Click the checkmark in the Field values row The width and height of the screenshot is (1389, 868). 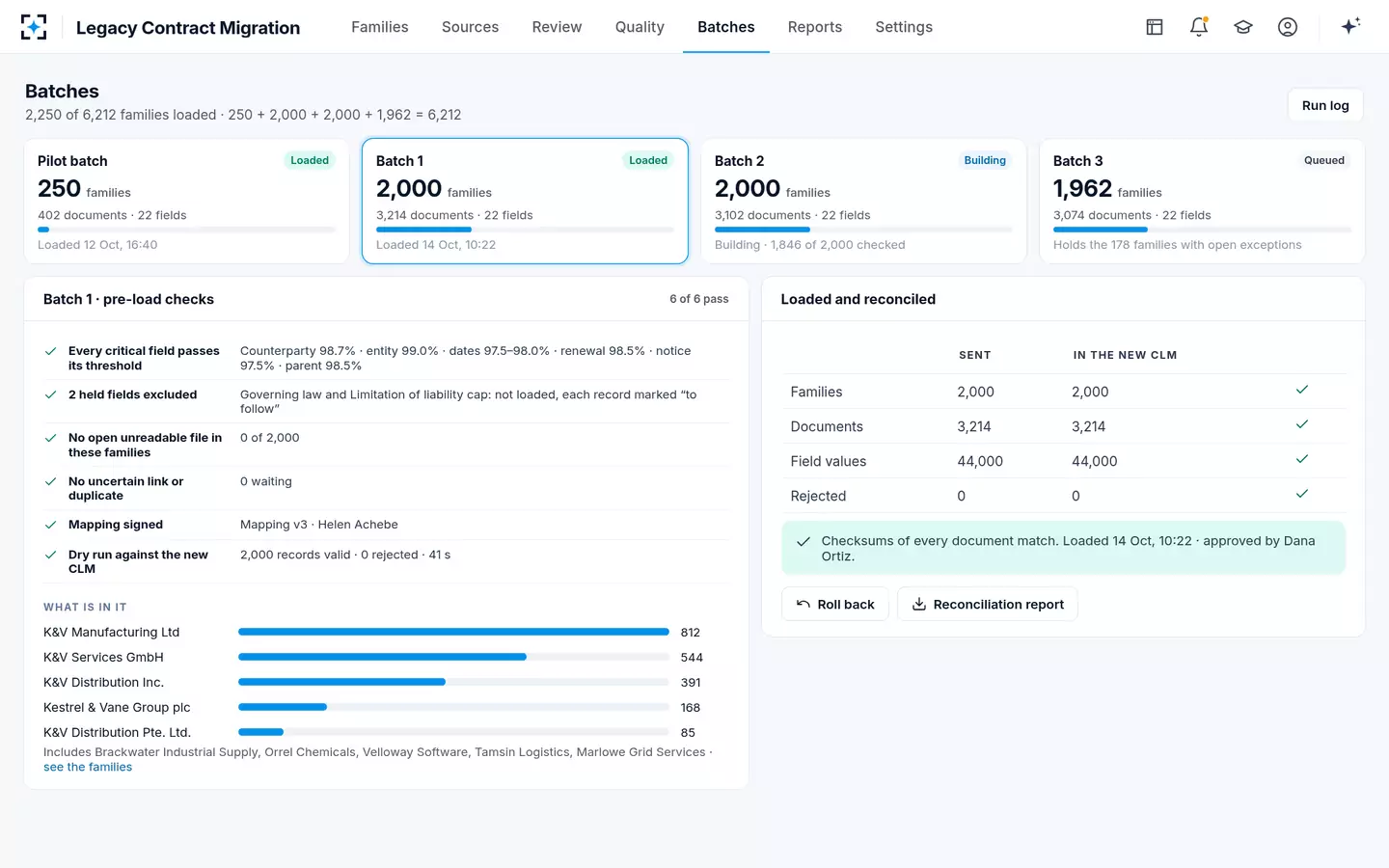point(1302,459)
